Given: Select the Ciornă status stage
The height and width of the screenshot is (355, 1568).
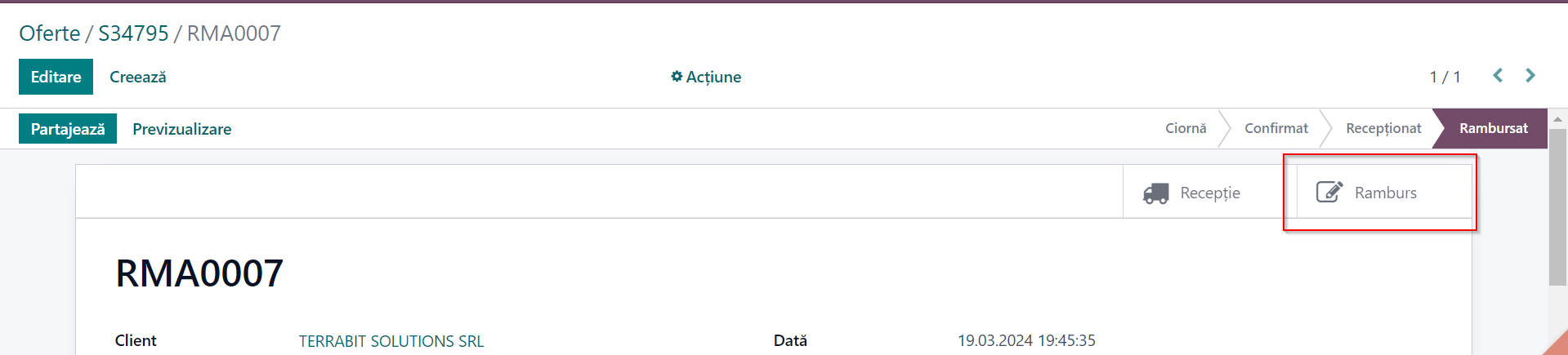Looking at the screenshot, I should click(1186, 128).
